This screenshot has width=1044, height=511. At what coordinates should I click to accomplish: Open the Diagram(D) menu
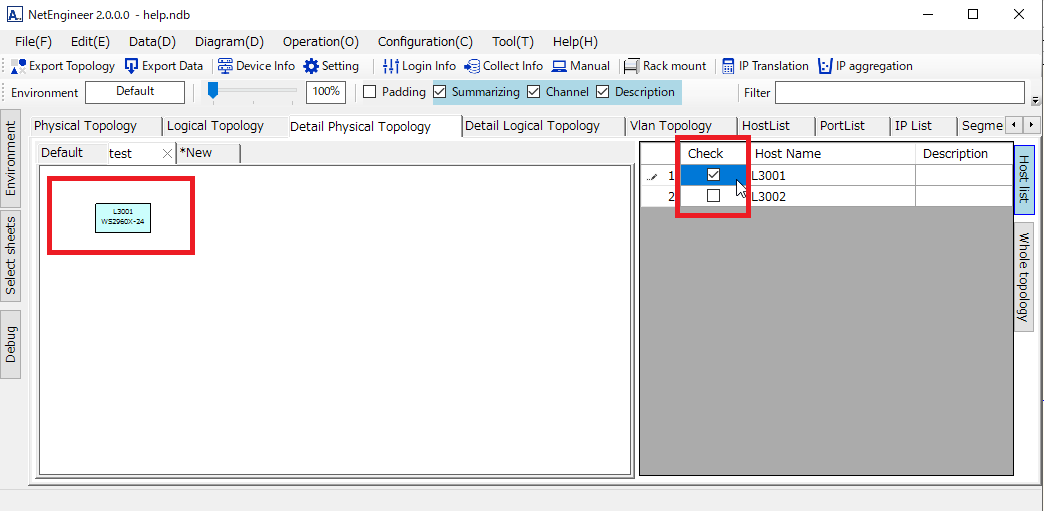[x=229, y=42]
